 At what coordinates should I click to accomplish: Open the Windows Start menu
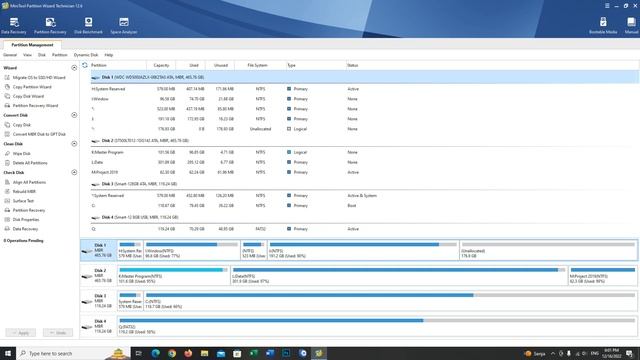[x=8, y=353]
